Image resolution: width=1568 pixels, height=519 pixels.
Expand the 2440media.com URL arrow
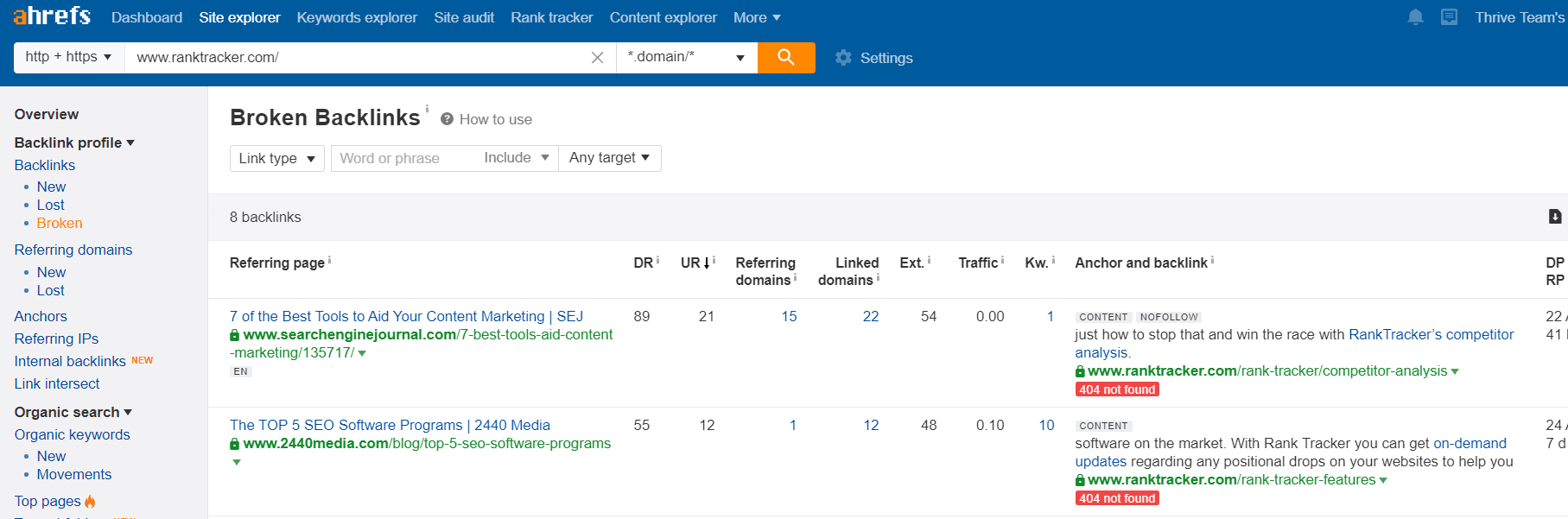click(237, 462)
